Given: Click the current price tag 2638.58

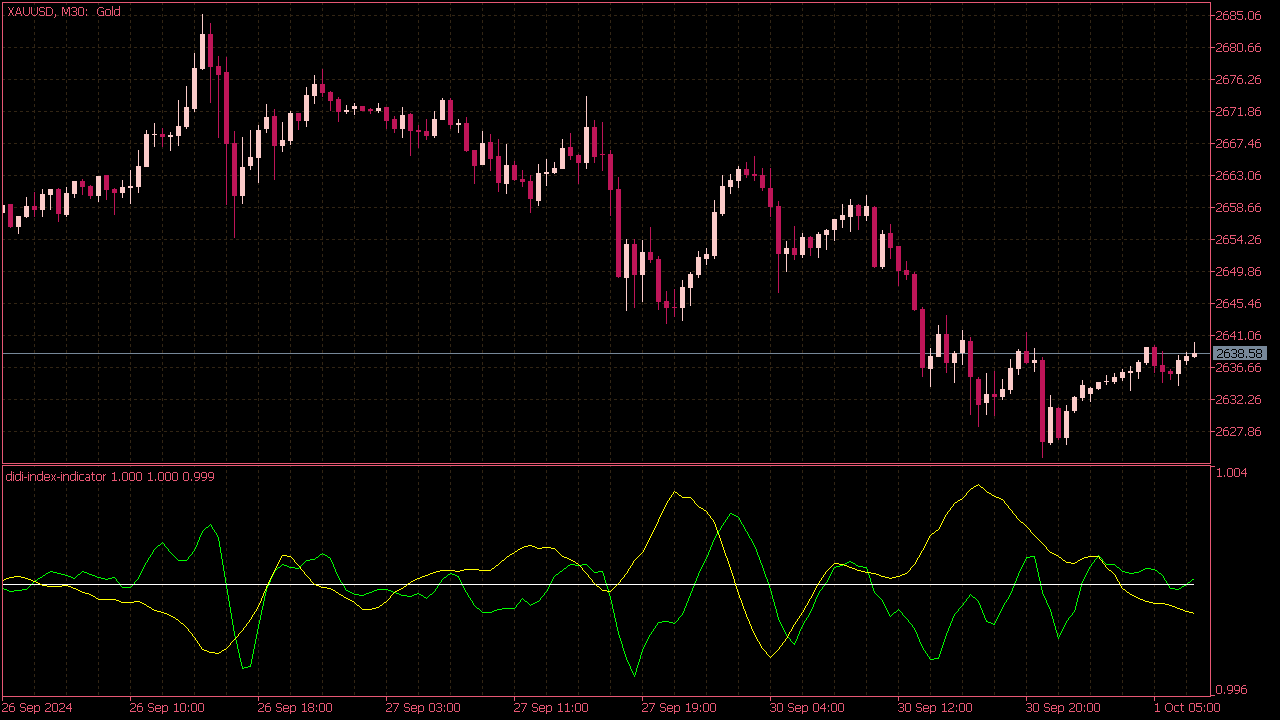Looking at the screenshot, I should [x=1240, y=354].
